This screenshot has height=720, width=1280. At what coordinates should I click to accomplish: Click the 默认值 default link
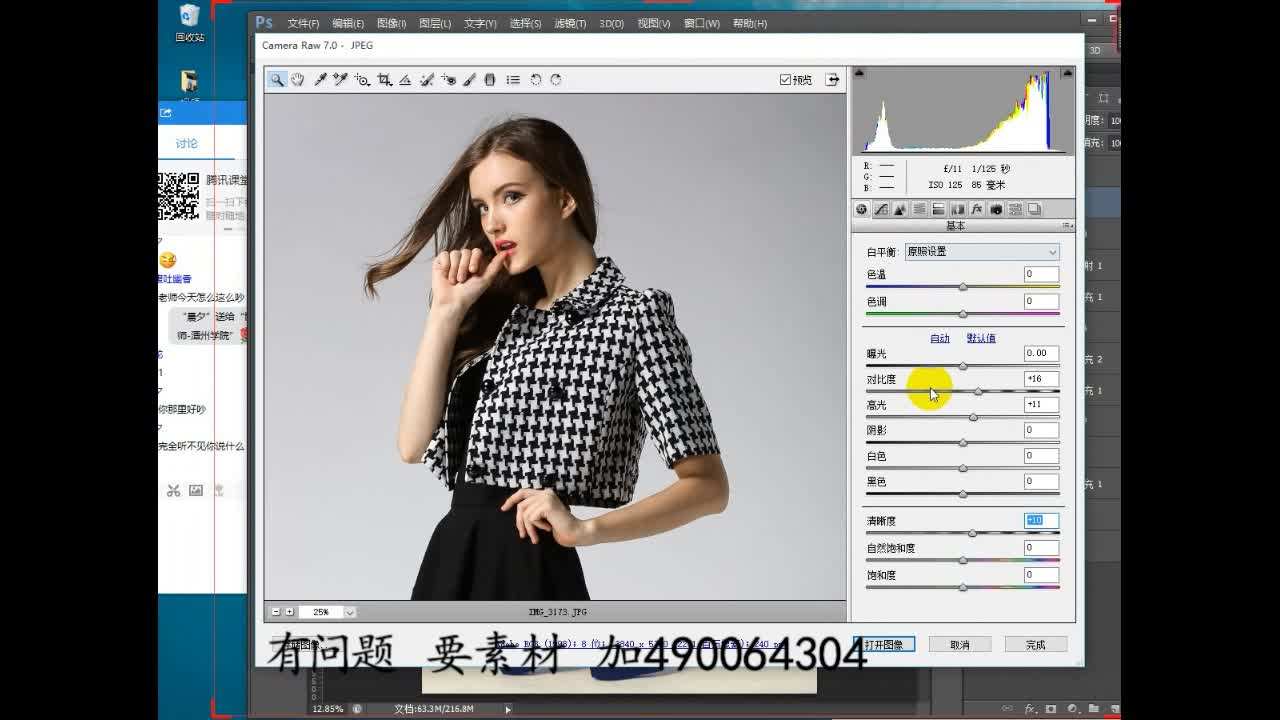tap(981, 338)
